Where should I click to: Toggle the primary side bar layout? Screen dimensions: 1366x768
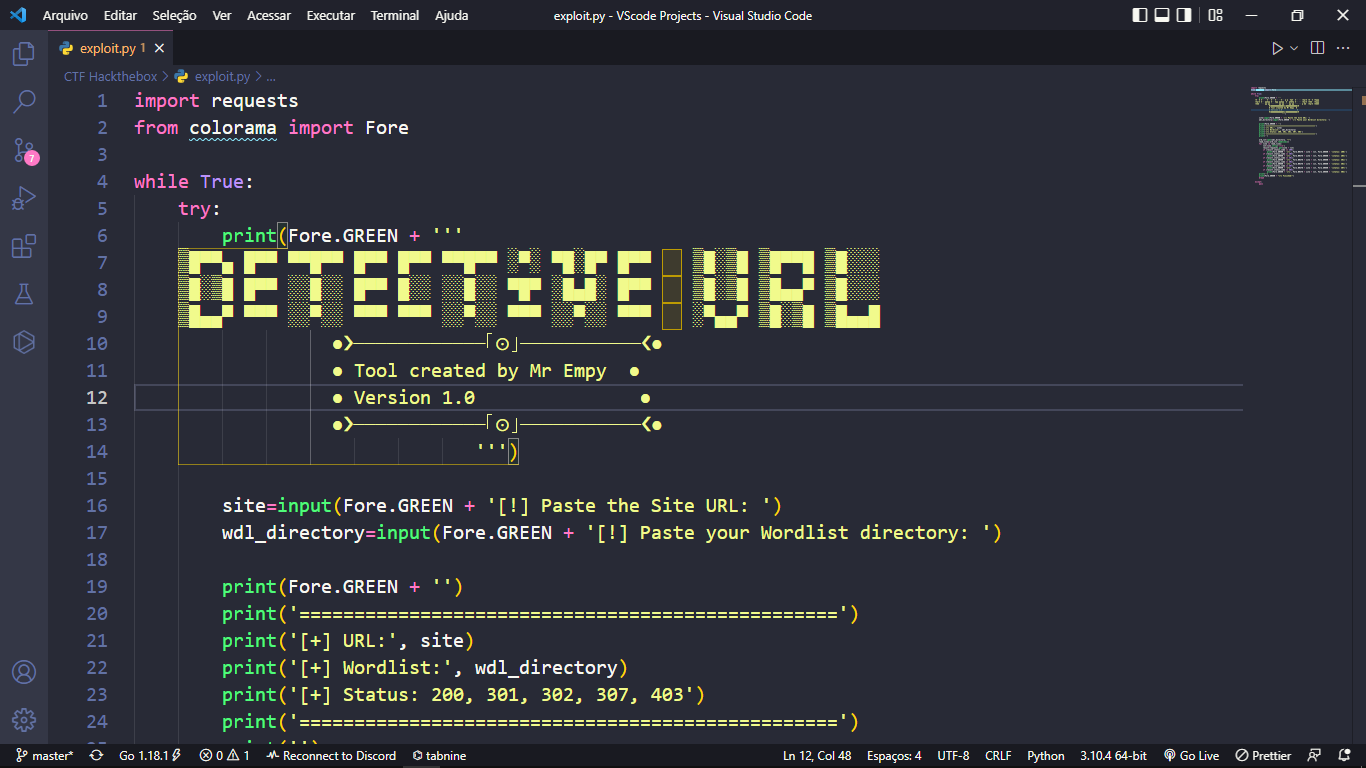click(x=1140, y=15)
